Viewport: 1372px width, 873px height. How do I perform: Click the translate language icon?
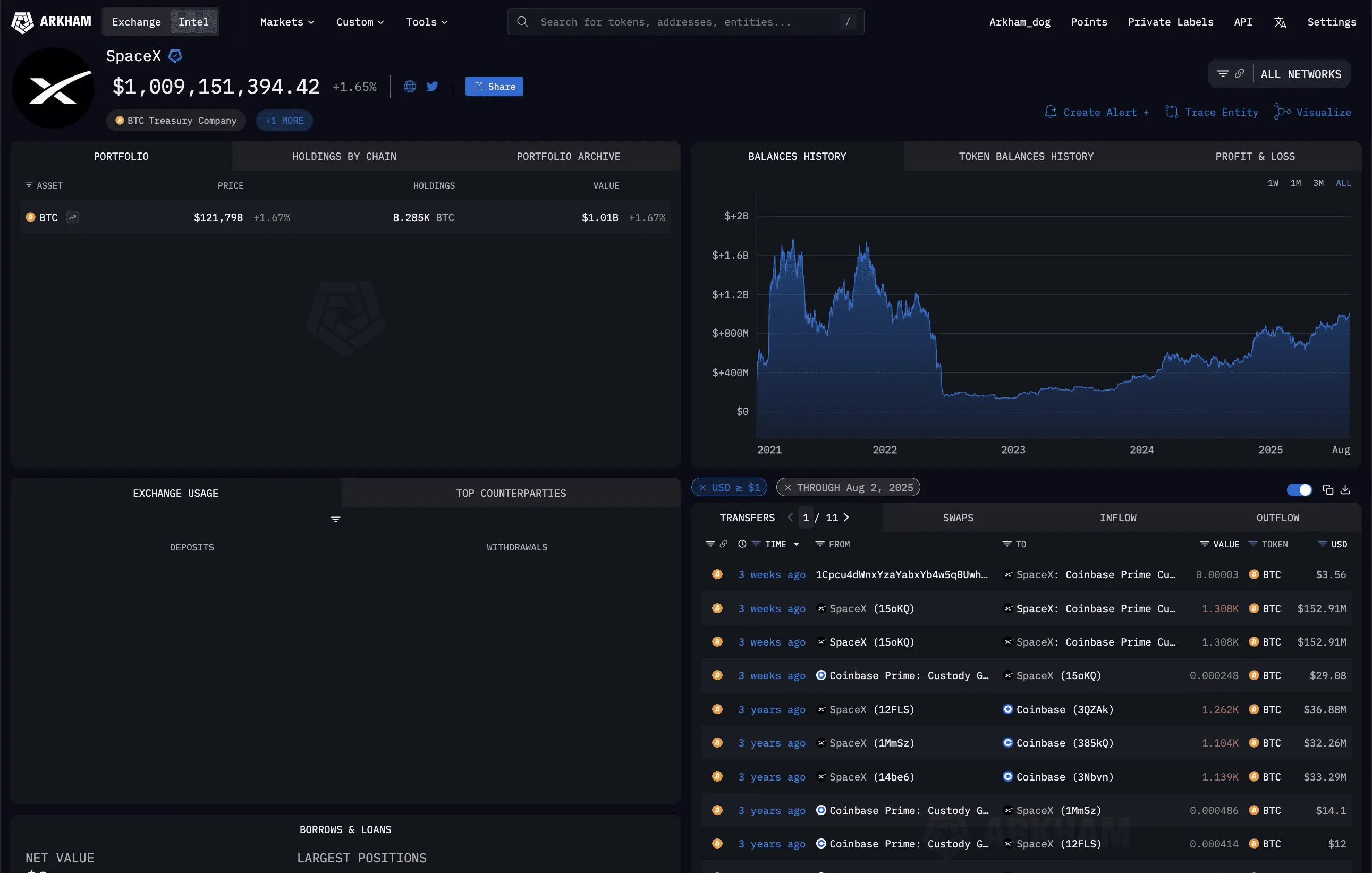click(x=1280, y=22)
